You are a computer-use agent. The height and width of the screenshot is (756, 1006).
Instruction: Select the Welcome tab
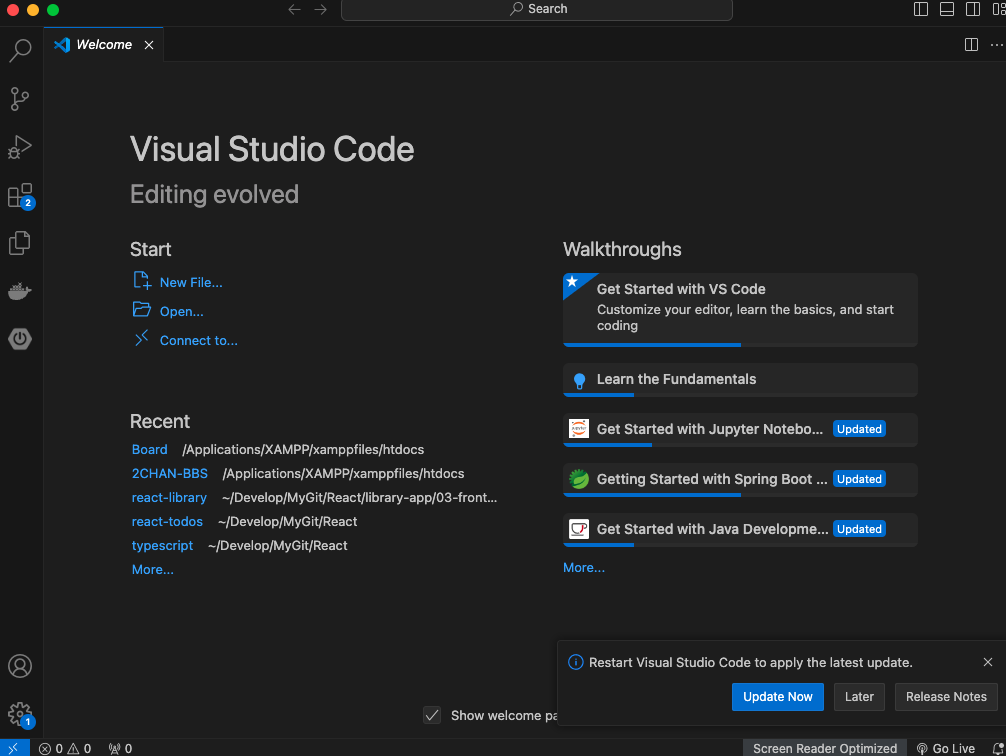pos(104,44)
